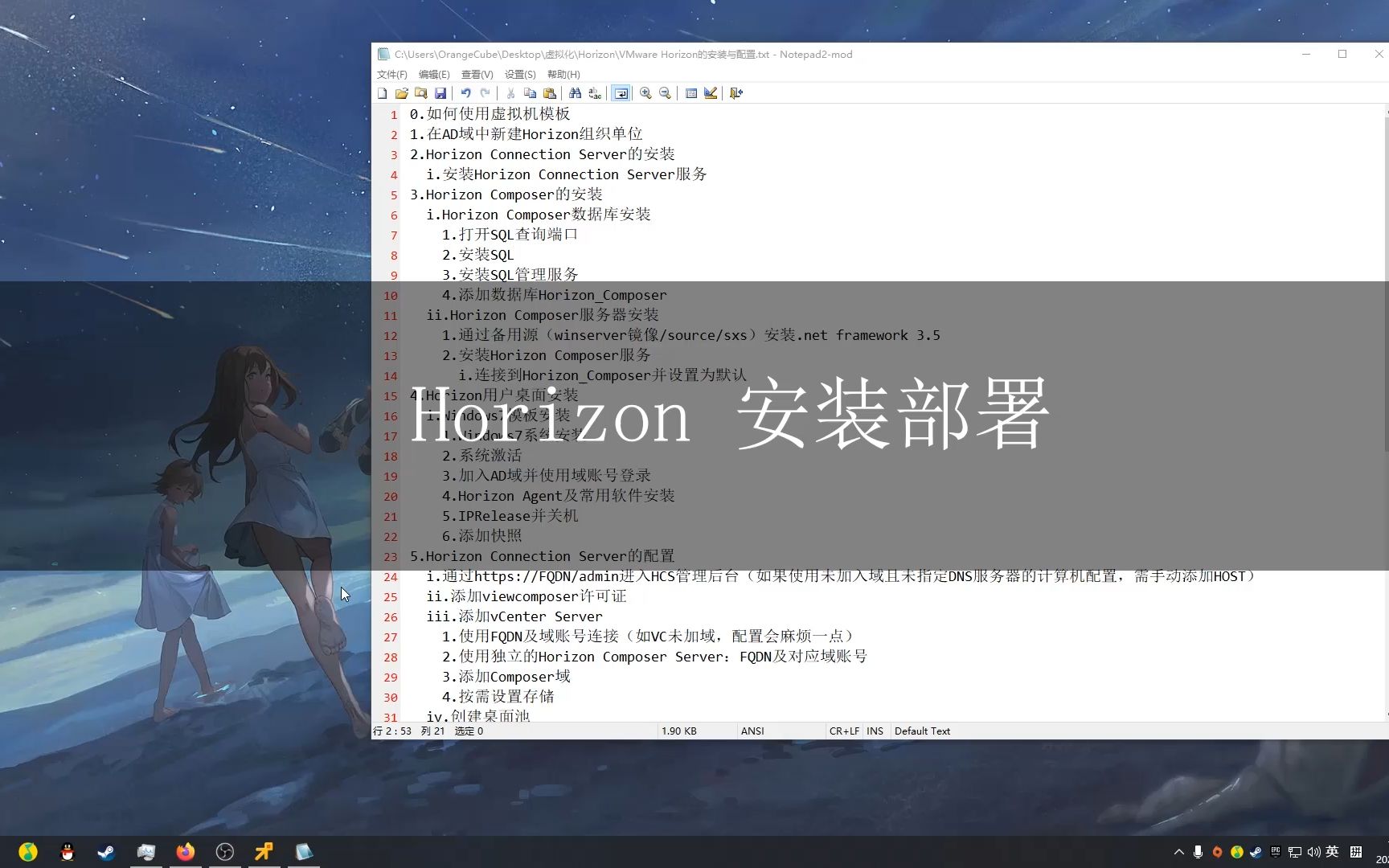Viewport: 1389px width, 868px height.
Task: Expand the system tray hidden icons chevron
Action: [x=1179, y=852]
